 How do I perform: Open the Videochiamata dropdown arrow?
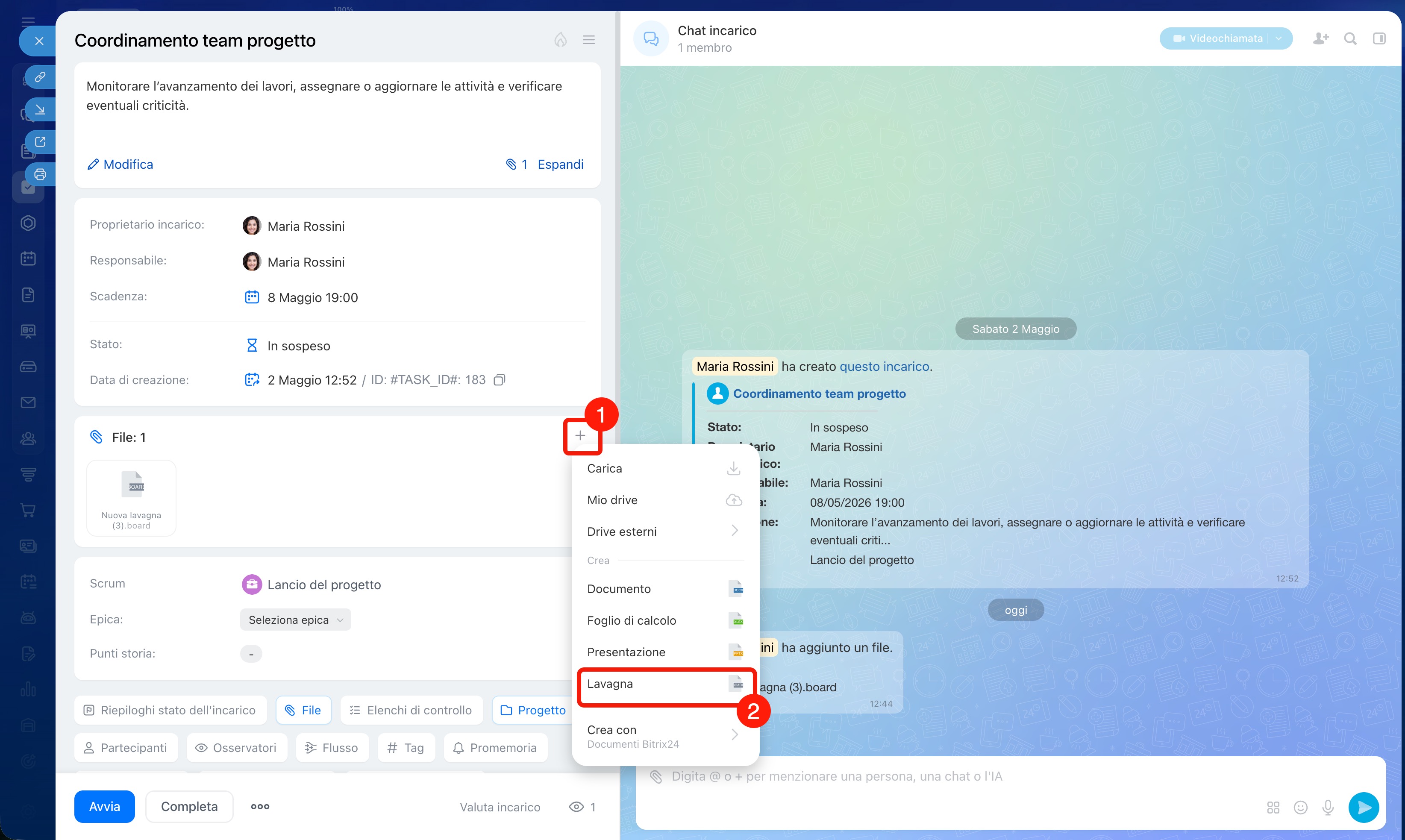(x=1279, y=38)
